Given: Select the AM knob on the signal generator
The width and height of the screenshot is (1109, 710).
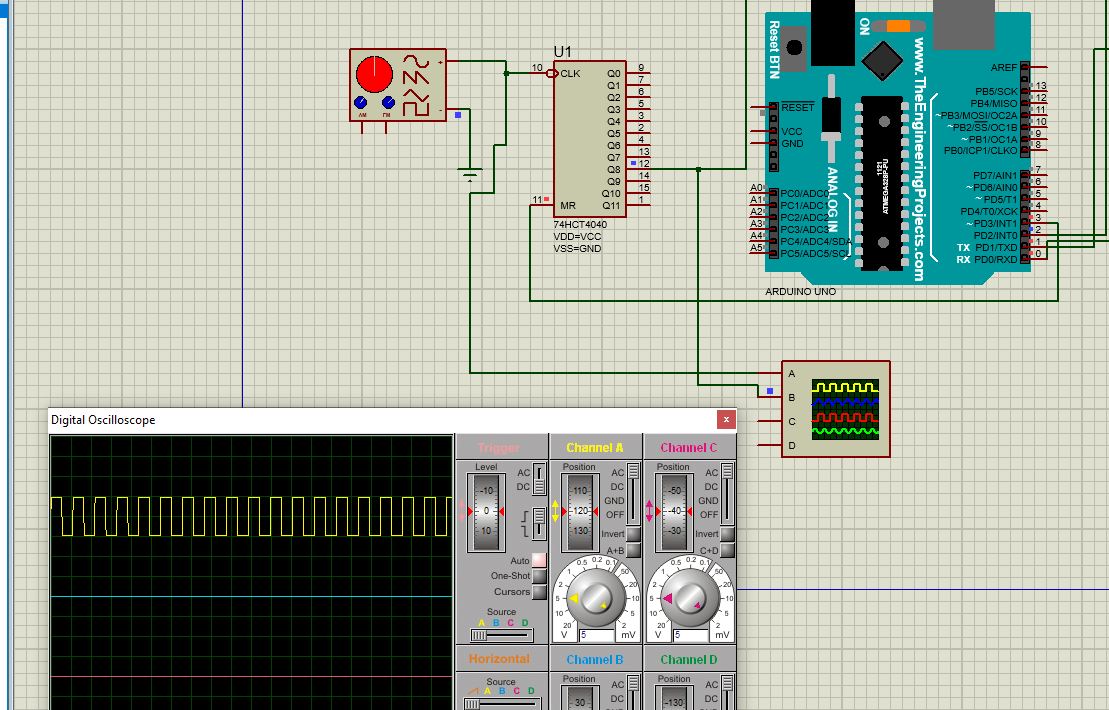Looking at the screenshot, I should tap(361, 101).
